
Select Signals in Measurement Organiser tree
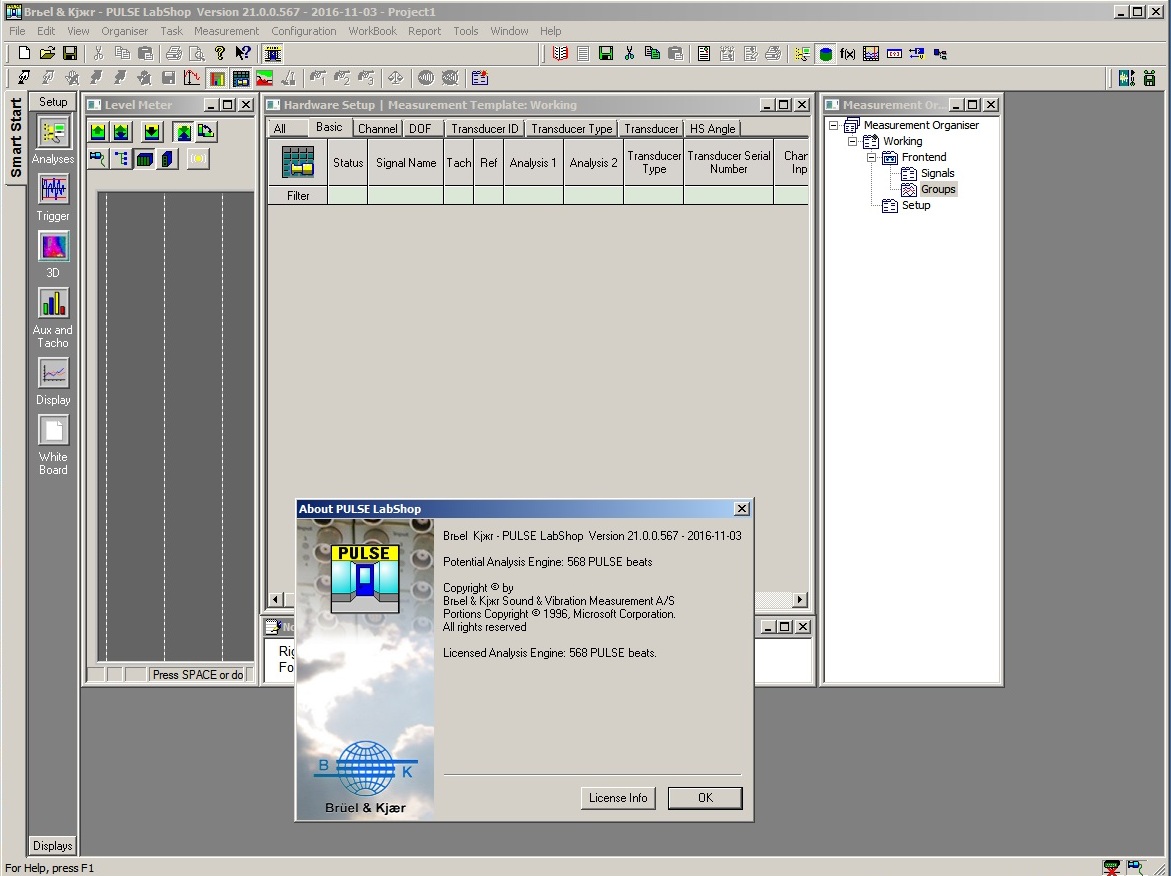point(937,173)
